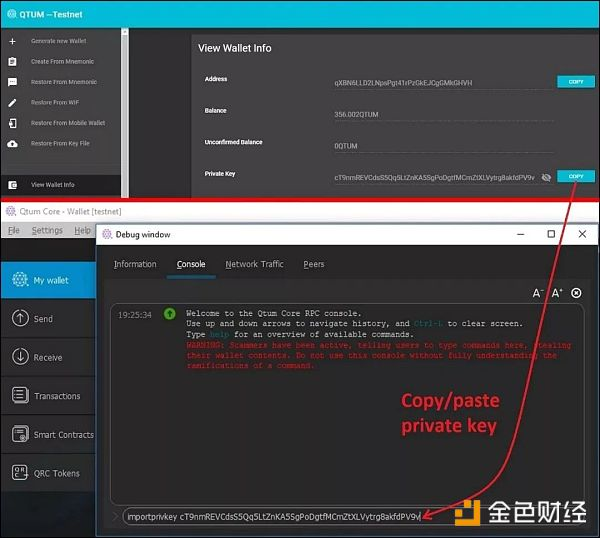Click the green arrow icon next to 19:25:34
Image resolution: width=600 pixels, height=538 pixels.
pos(170,314)
